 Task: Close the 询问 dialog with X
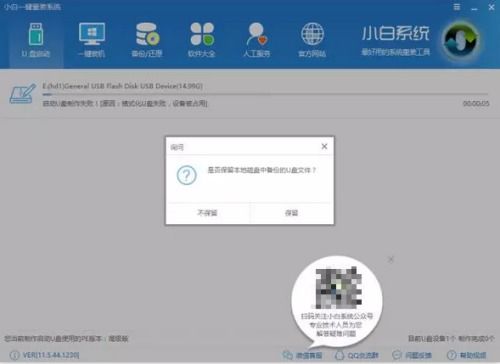click(x=324, y=146)
